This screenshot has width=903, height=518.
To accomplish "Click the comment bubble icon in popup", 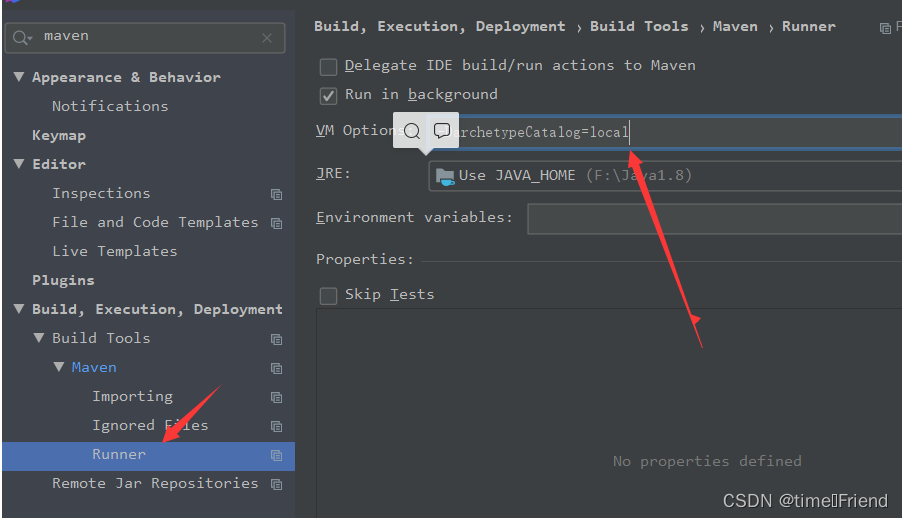I will click(x=442, y=131).
